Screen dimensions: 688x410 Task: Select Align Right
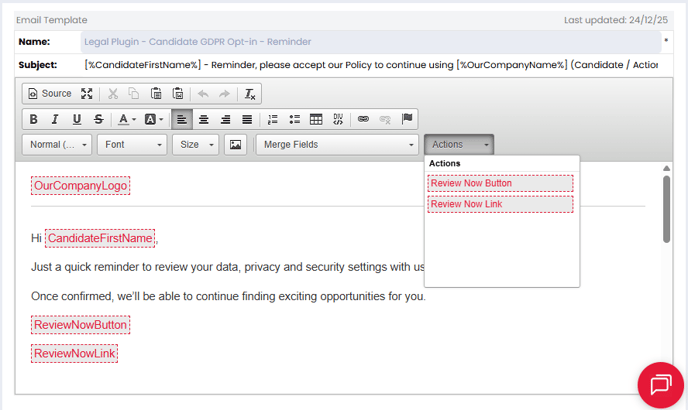226,119
